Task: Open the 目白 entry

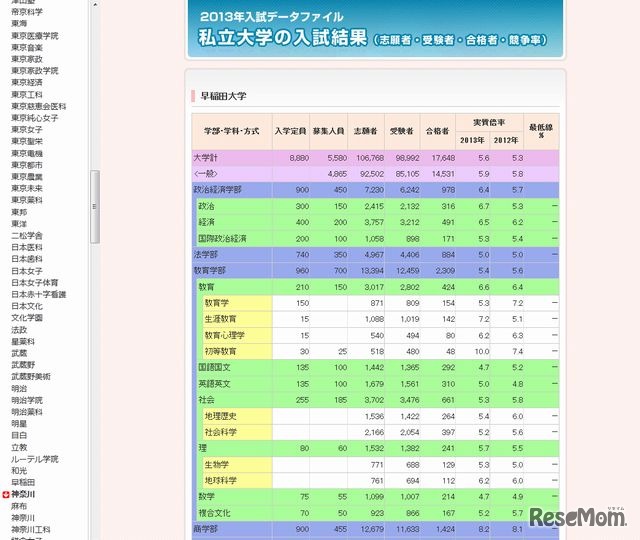Action: [19, 436]
